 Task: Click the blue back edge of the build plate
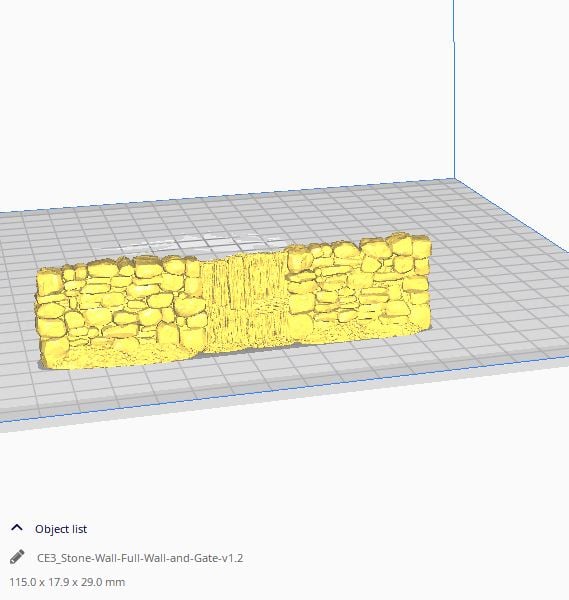pos(230,195)
